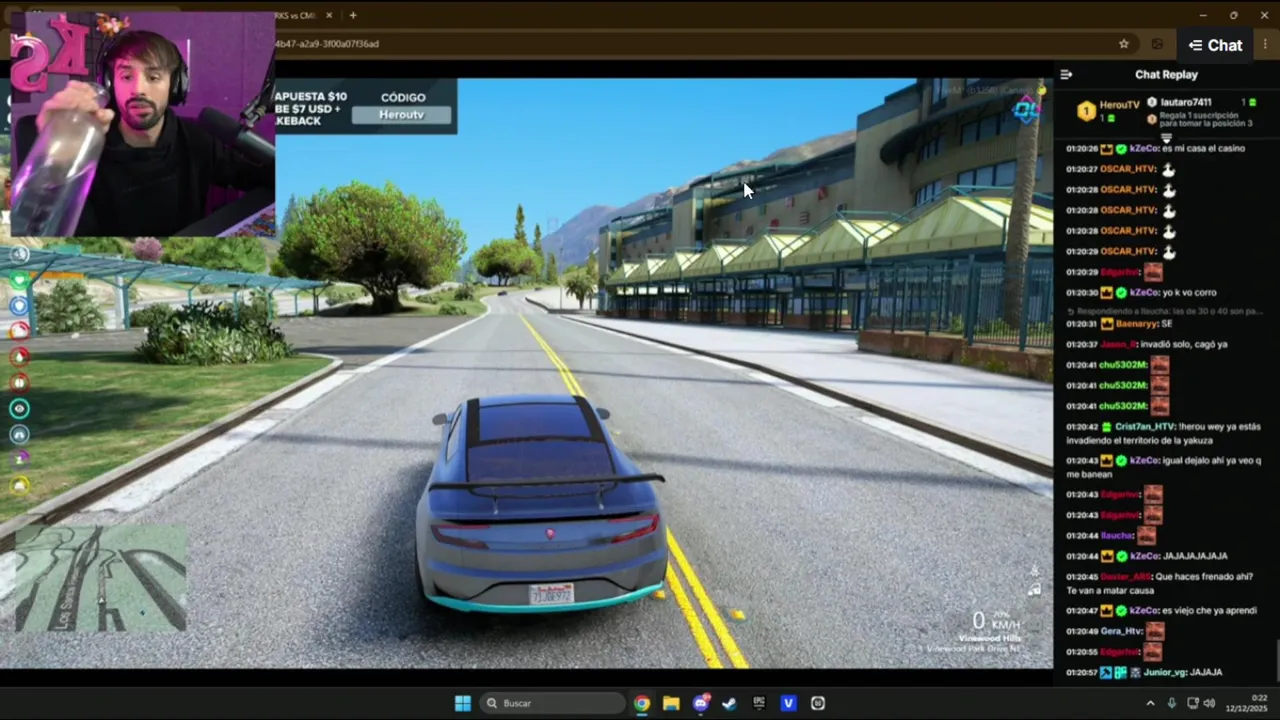Click the 'JAJAJAJAJAJA' message by kZeCo
The image size is (1280, 720).
pyautogui.click(x=1195, y=556)
